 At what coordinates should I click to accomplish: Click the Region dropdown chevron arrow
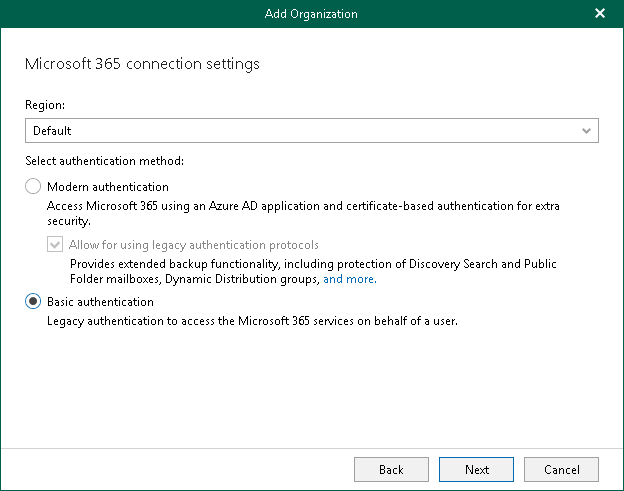point(586,131)
